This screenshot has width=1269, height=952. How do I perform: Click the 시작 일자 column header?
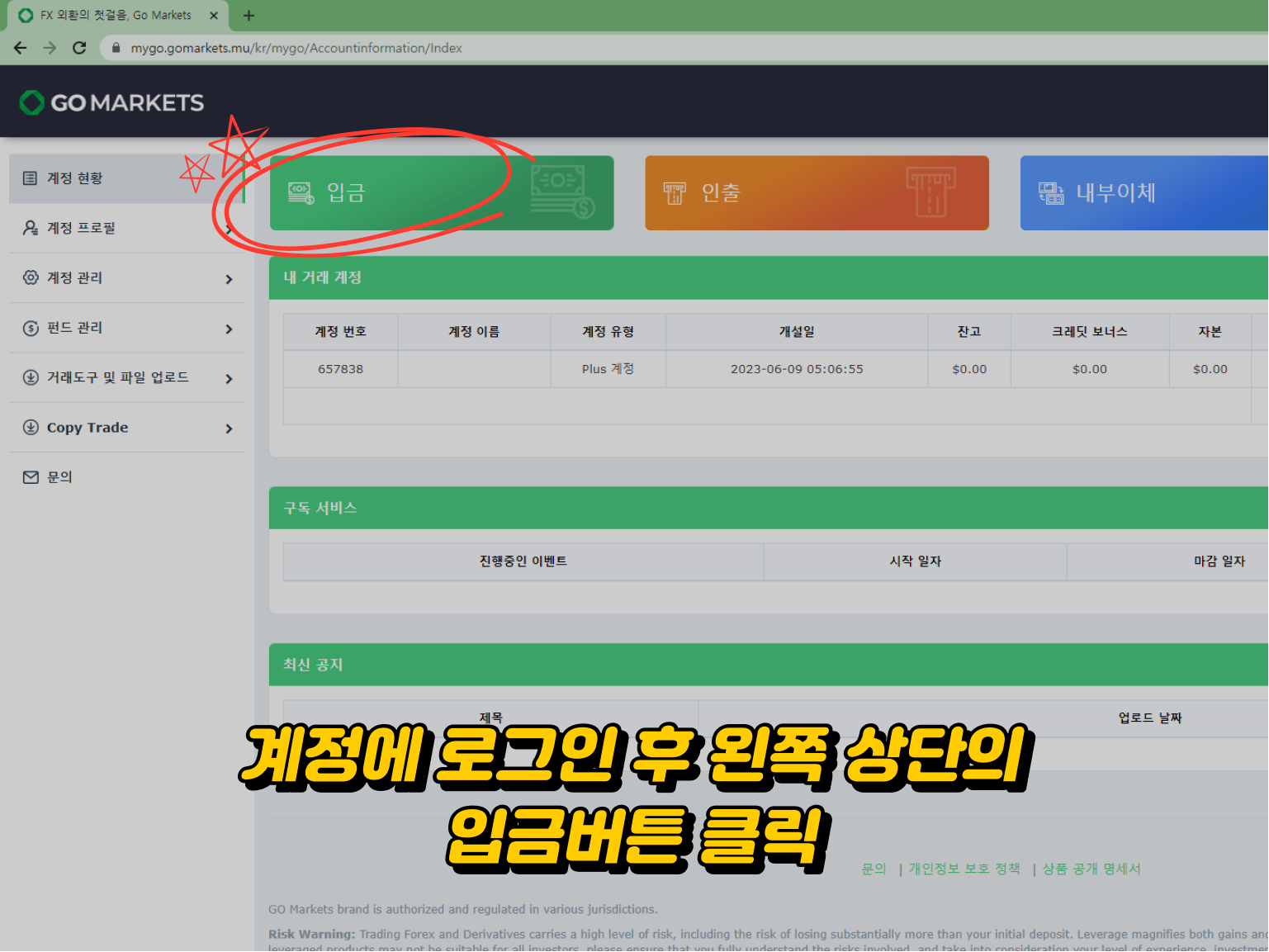[x=915, y=561]
